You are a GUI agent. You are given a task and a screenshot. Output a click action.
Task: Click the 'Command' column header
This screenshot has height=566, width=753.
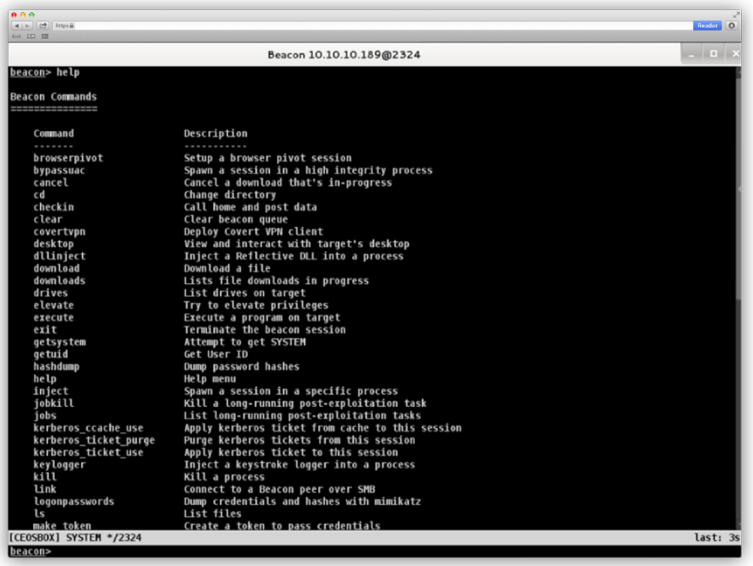(x=54, y=133)
